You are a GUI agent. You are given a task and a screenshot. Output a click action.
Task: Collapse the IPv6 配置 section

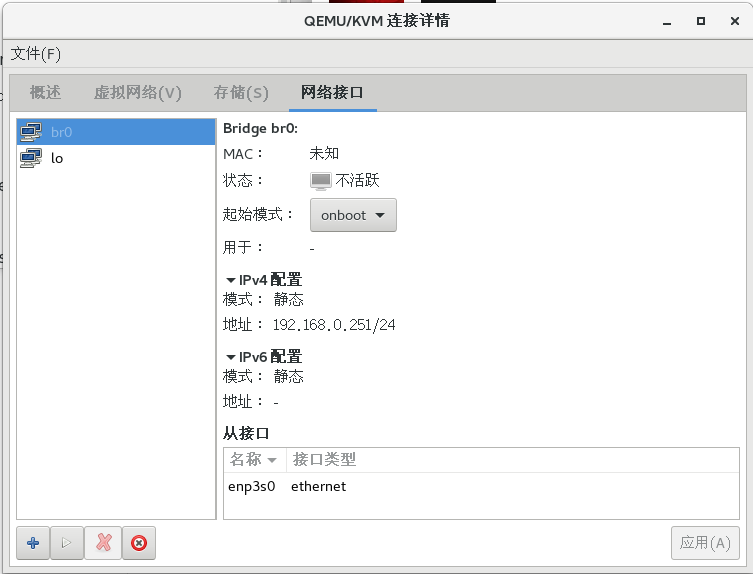(x=231, y=357)
